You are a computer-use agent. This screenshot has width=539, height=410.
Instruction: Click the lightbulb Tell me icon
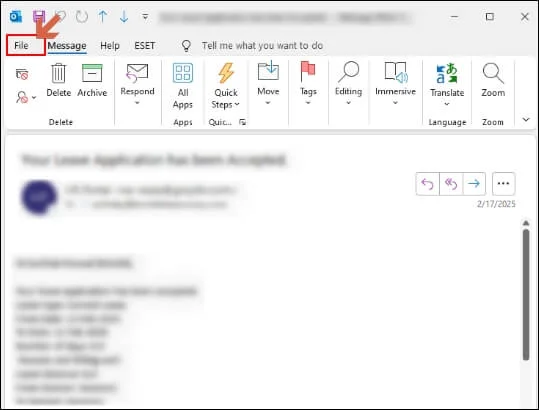coord(186,46)
